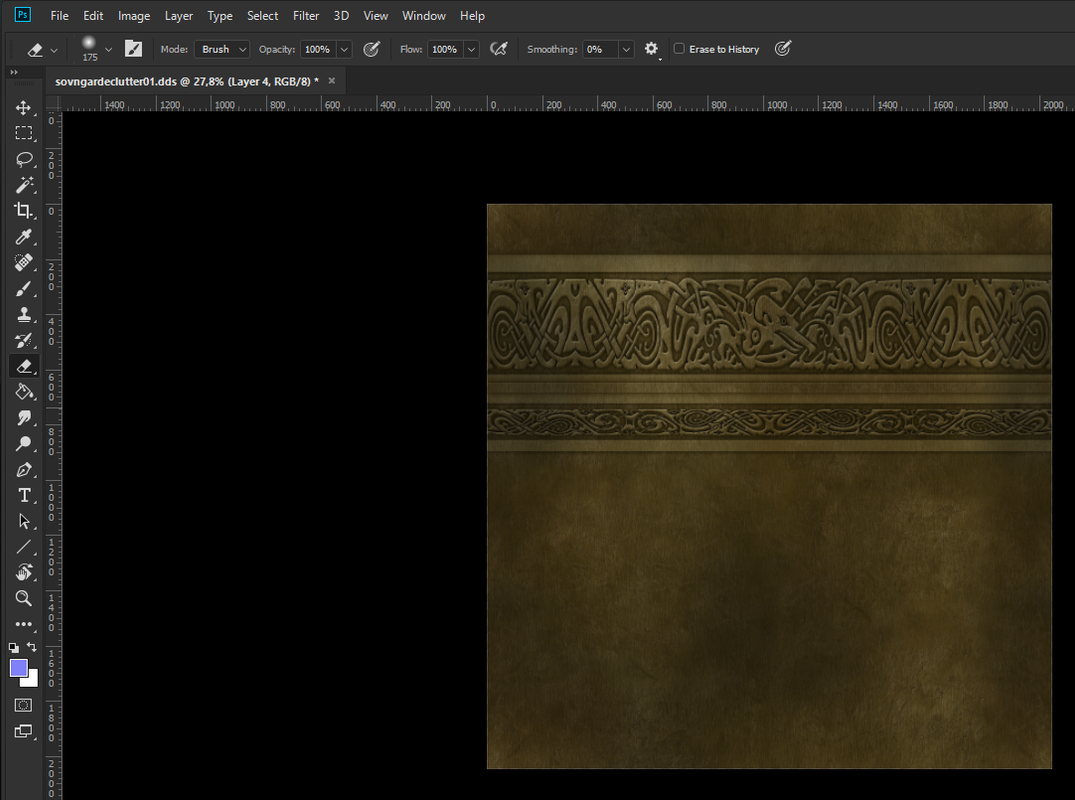The height and width of the screenshot is (800, 1075).
Task: Open the Window menu
Action: pyautogui.click(x=424, y=15)
